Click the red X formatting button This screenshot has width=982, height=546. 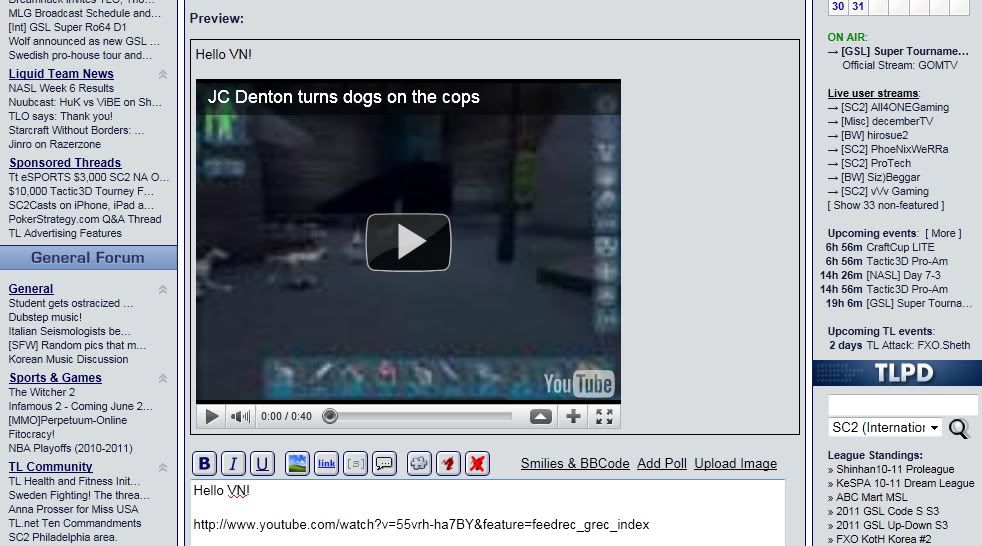pos(477,464)
